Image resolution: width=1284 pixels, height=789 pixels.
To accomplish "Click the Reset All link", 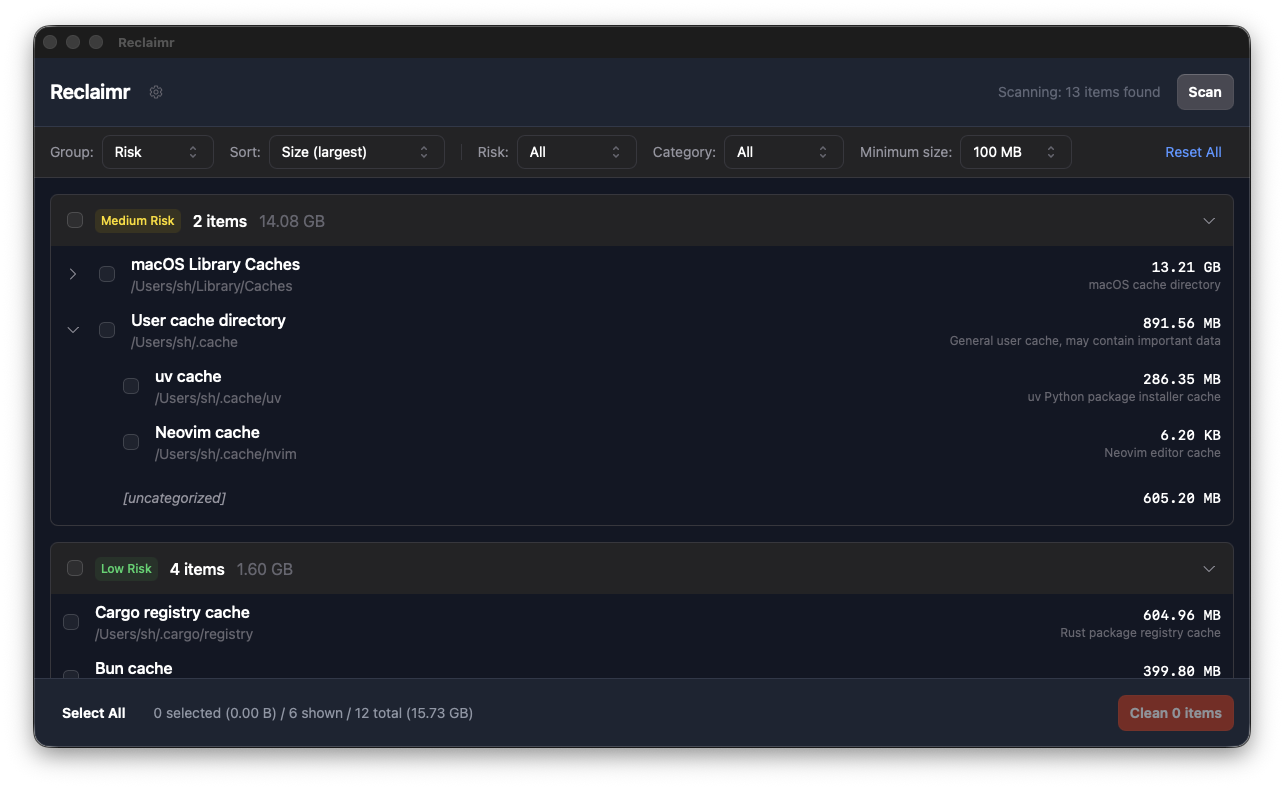I will [1193, 151].
